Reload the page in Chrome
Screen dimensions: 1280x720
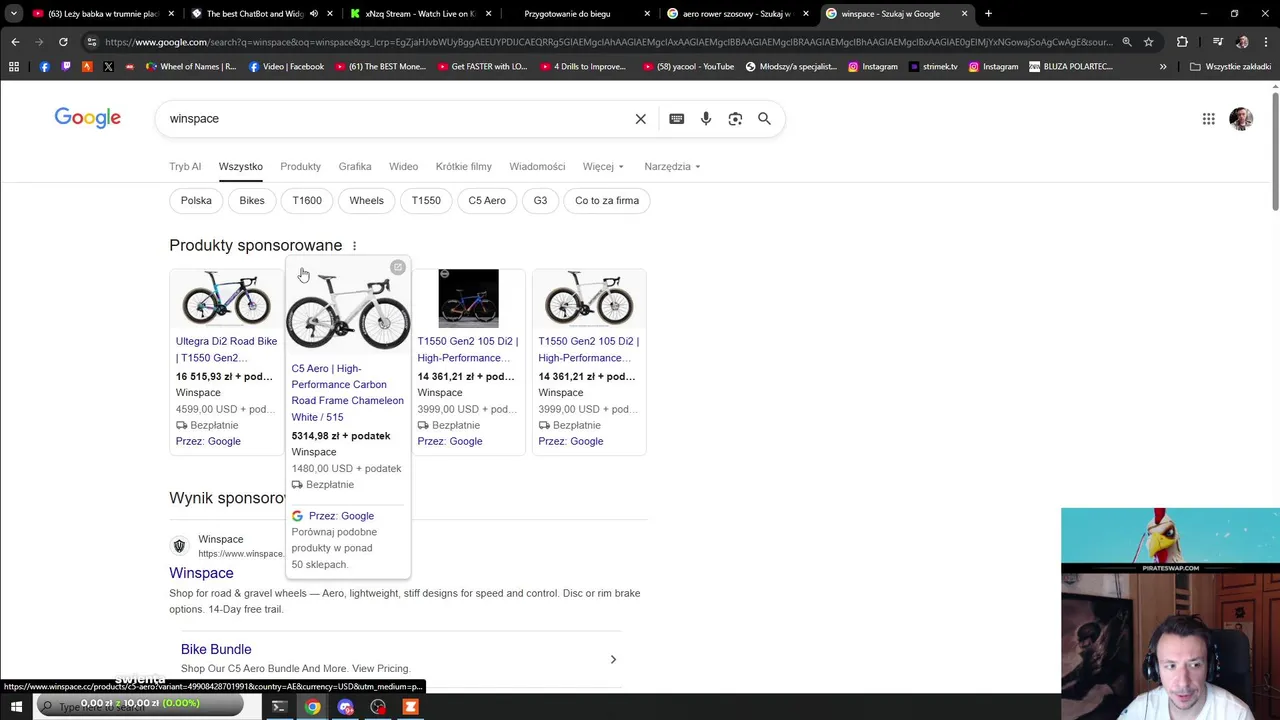tap(63, 42)
